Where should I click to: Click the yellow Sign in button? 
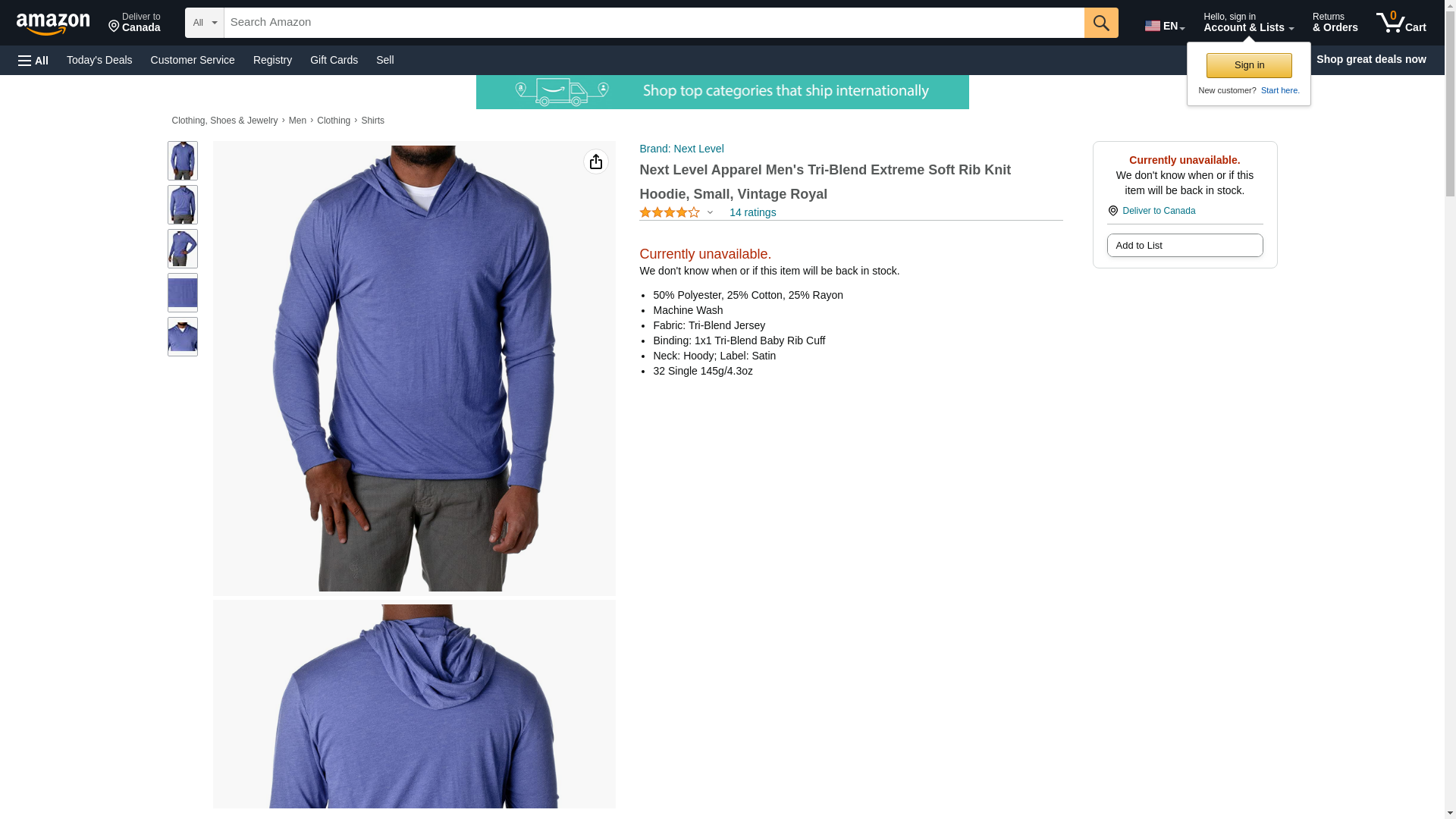pos(1249,65)
